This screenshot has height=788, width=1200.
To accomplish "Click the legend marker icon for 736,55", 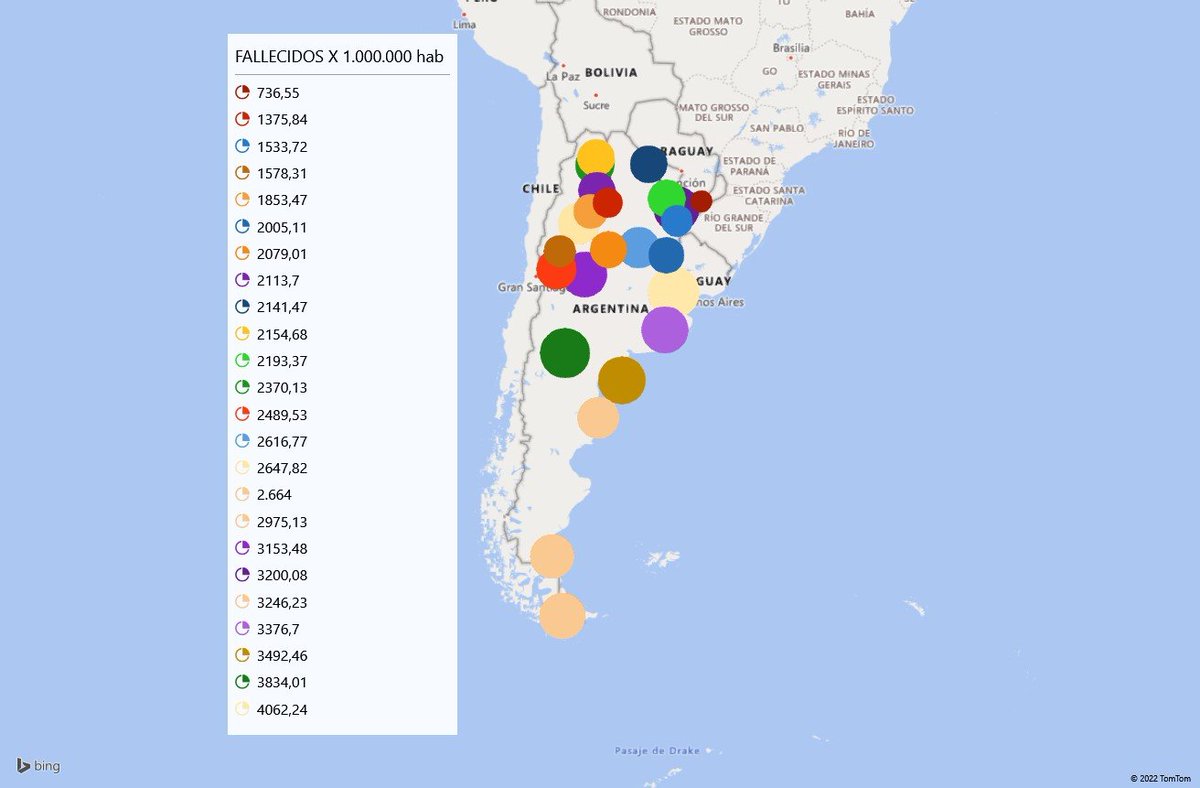I will click(242, 92).
